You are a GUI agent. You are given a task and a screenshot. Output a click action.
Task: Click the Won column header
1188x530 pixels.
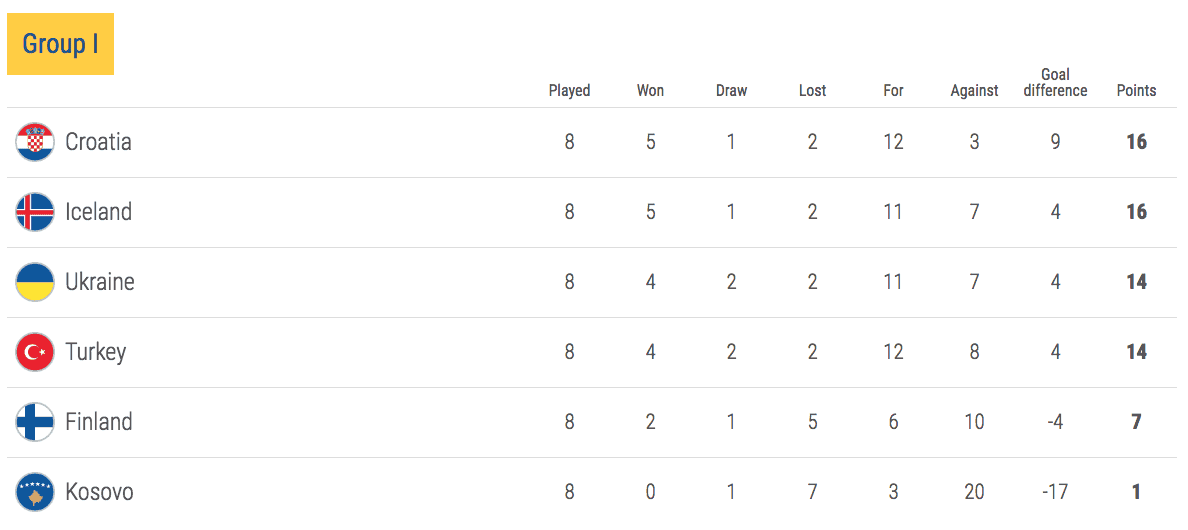pos(650,91)
